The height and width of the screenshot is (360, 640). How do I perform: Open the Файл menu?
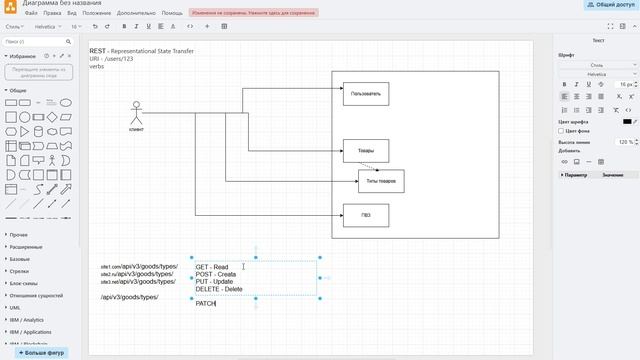tap(31, 13)
